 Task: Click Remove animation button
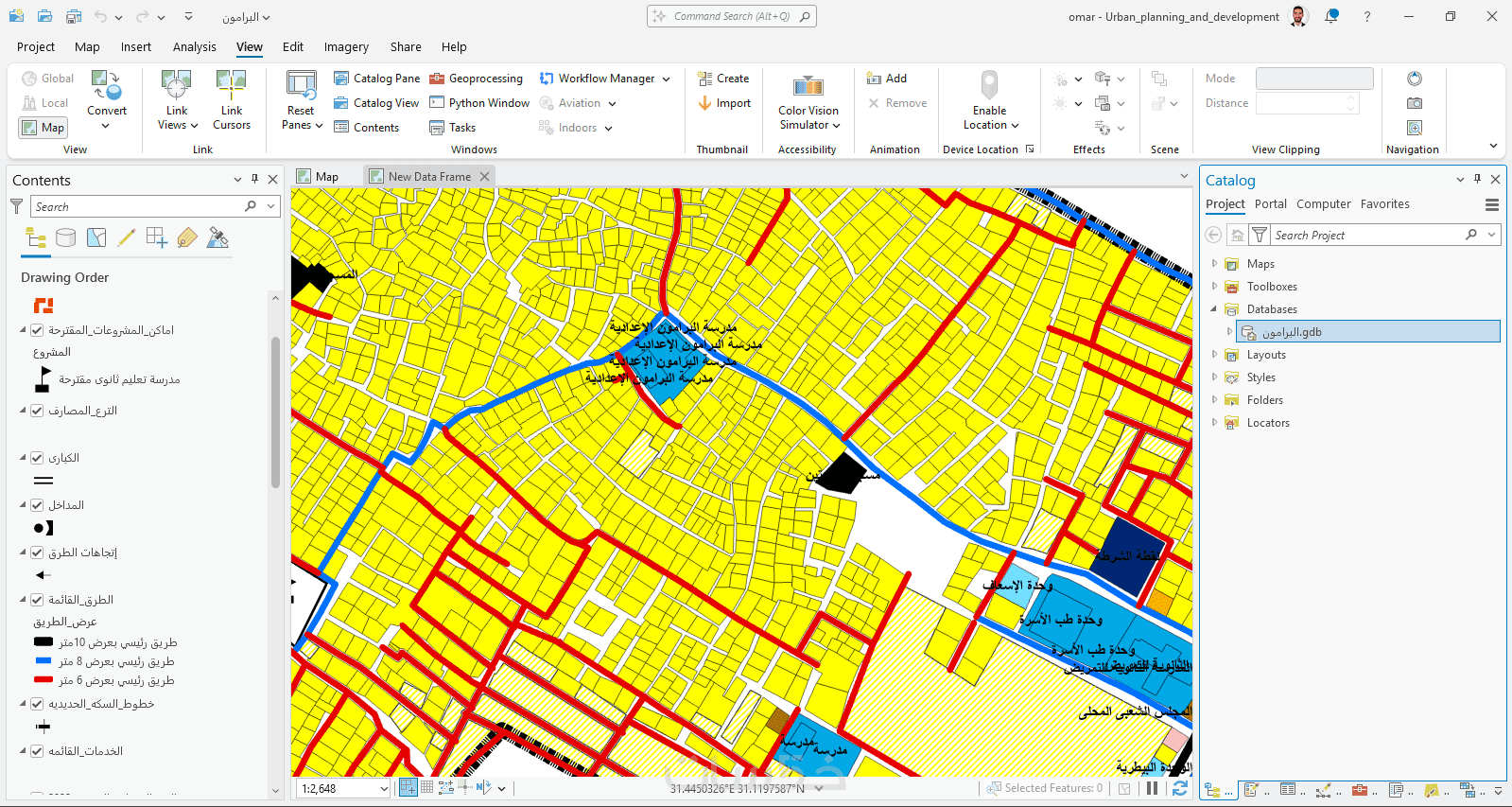point(897,103)
